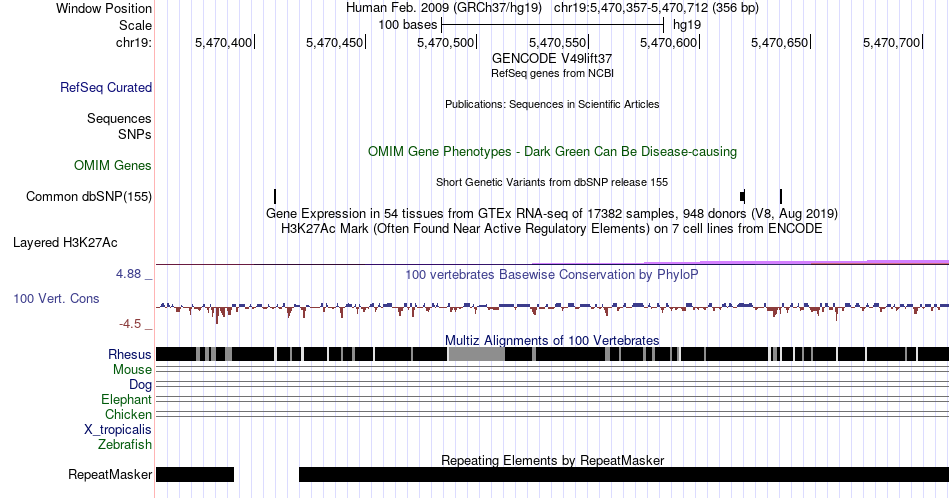Click the Elephant alignment label
Viewport: 950px width, 498px height.
(x=127, y=399)
